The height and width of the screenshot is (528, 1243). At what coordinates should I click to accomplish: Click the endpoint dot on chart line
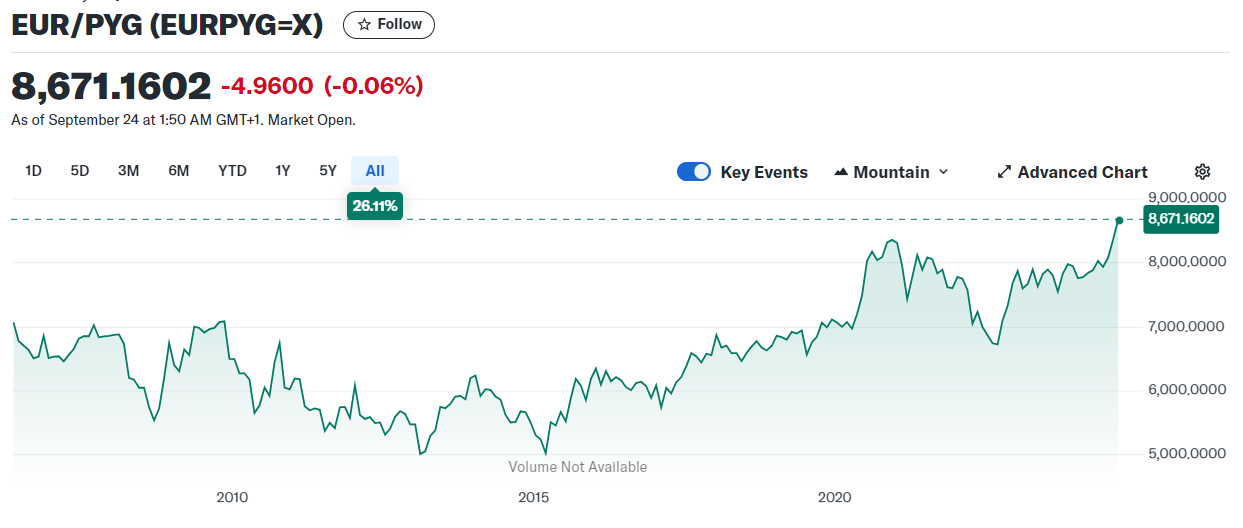pyautogui.click(x=1119, y=220)
